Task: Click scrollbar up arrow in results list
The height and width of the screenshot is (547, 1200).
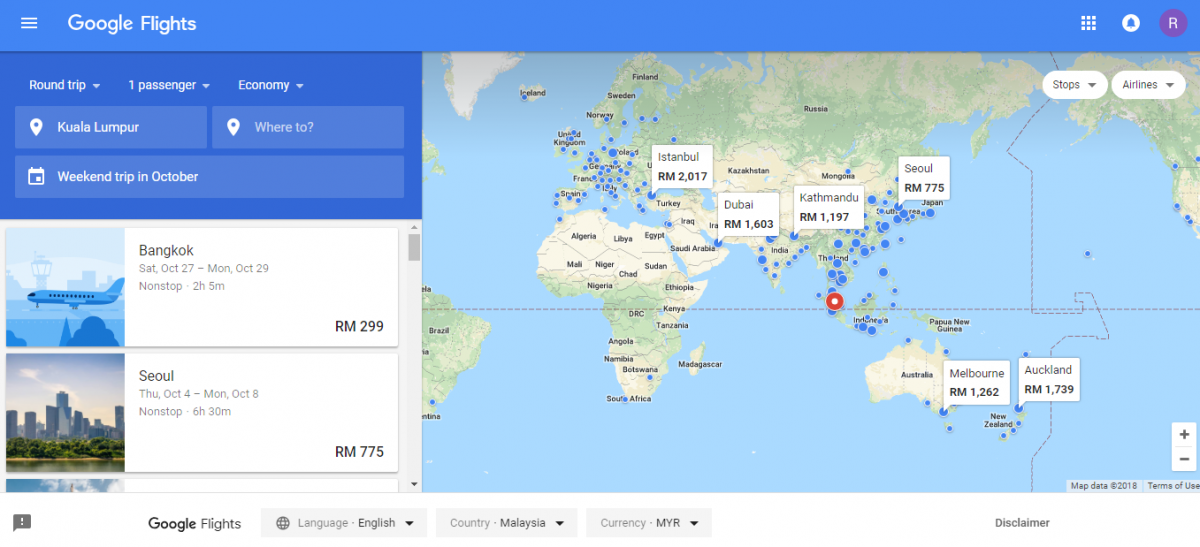Action: (x=415, y=228)
